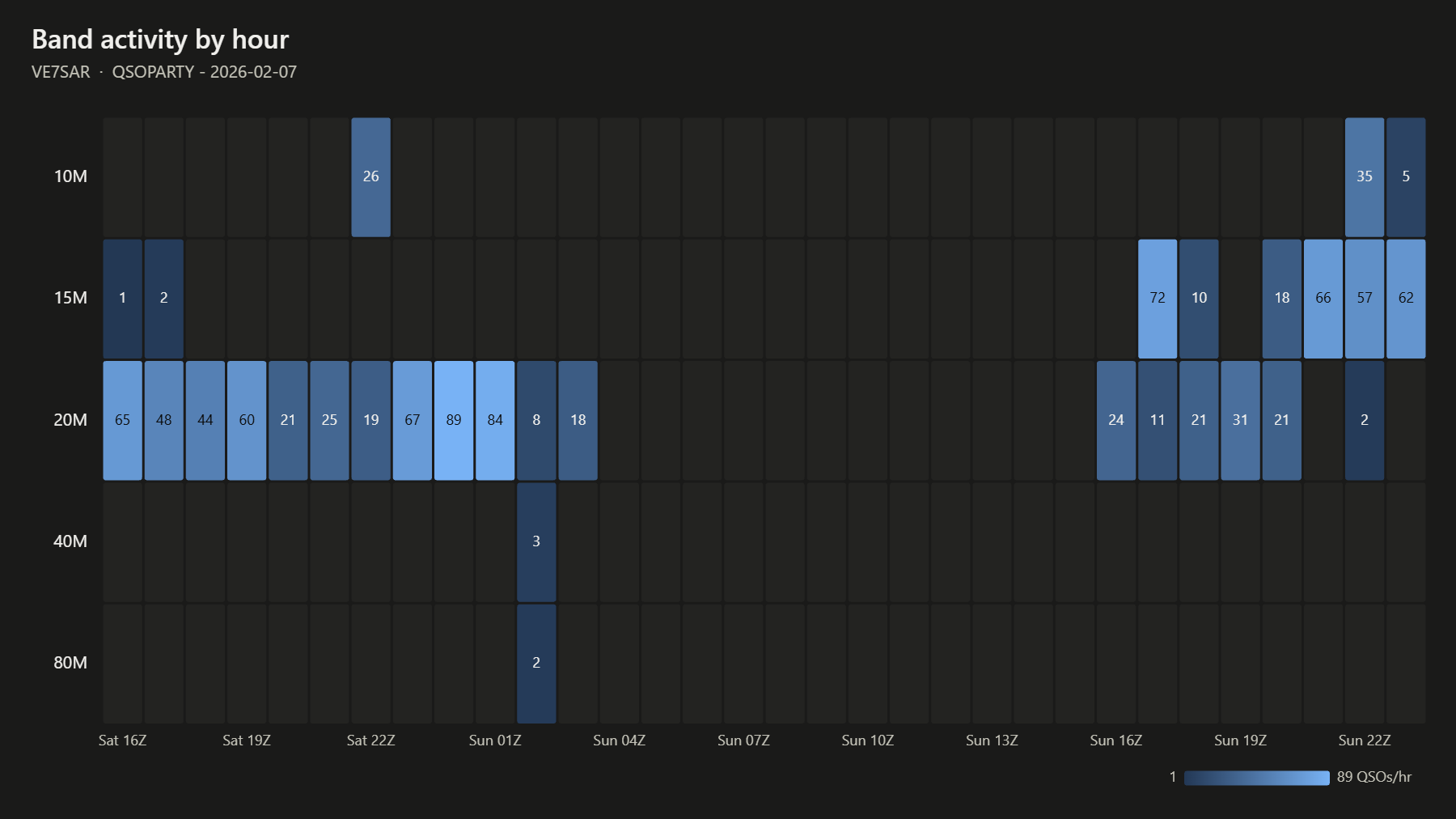
Task: Click the 20M cell showing 65
Action: (122, 421)
